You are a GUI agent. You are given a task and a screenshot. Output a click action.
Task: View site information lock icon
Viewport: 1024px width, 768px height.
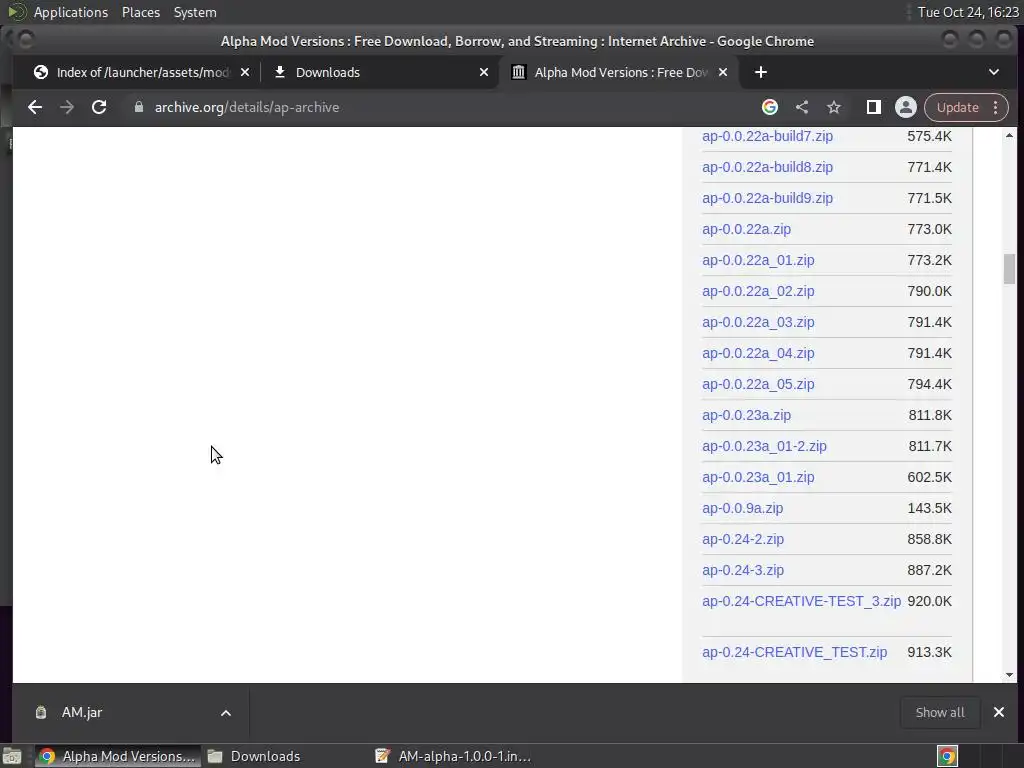138,107
